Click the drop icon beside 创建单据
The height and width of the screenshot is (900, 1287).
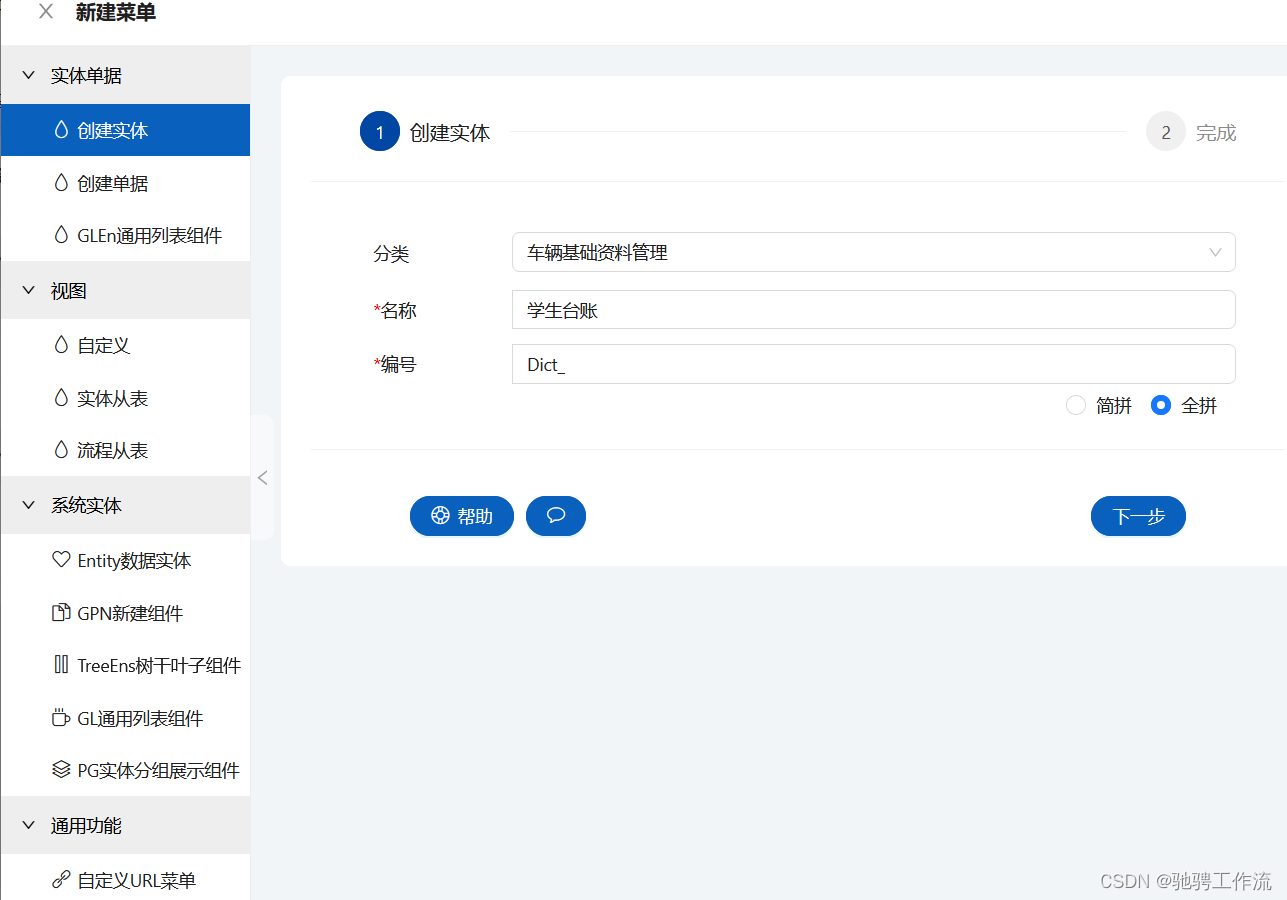tap(61, 183)
